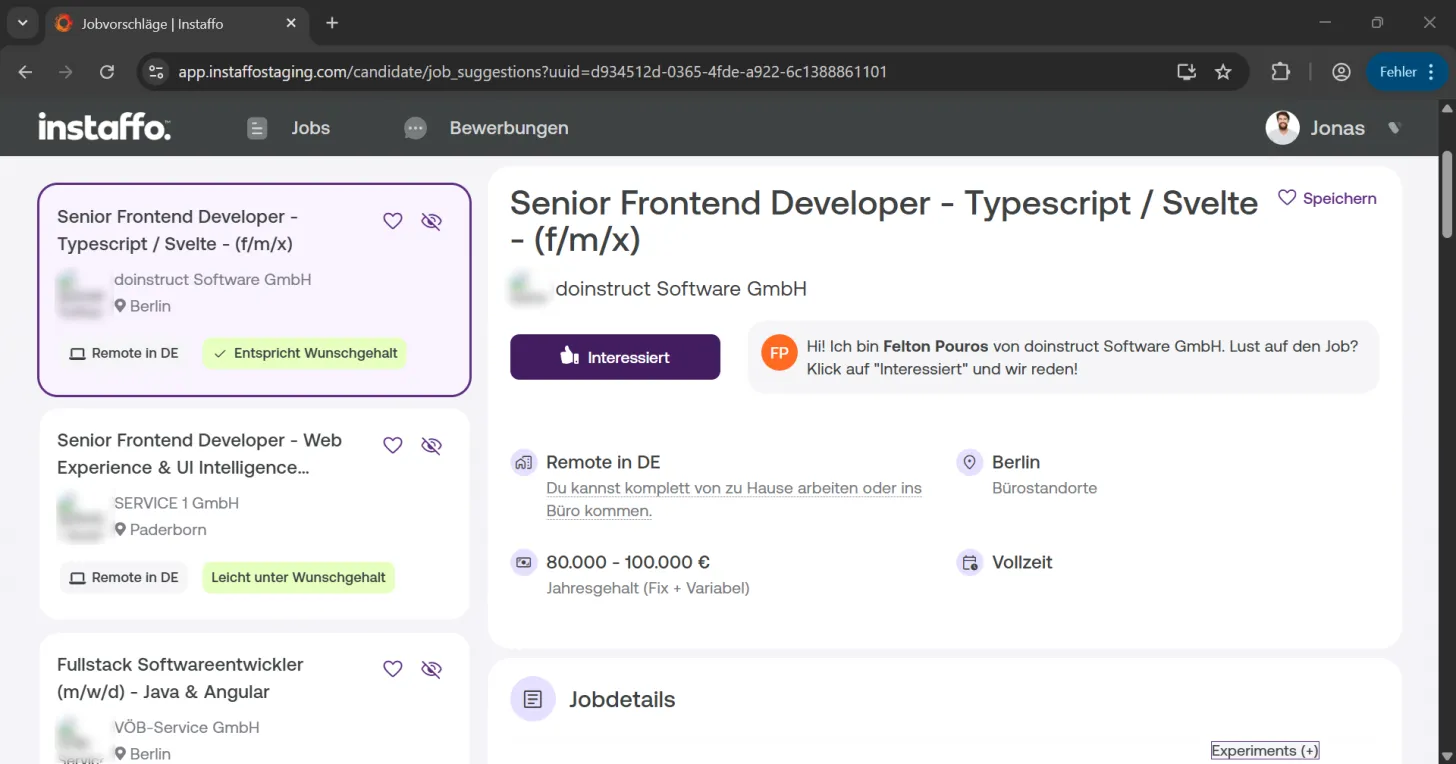This screenshot has height=764, width=1456.
Task: Open the Chrome profile icon
Action: [1341, 72]
